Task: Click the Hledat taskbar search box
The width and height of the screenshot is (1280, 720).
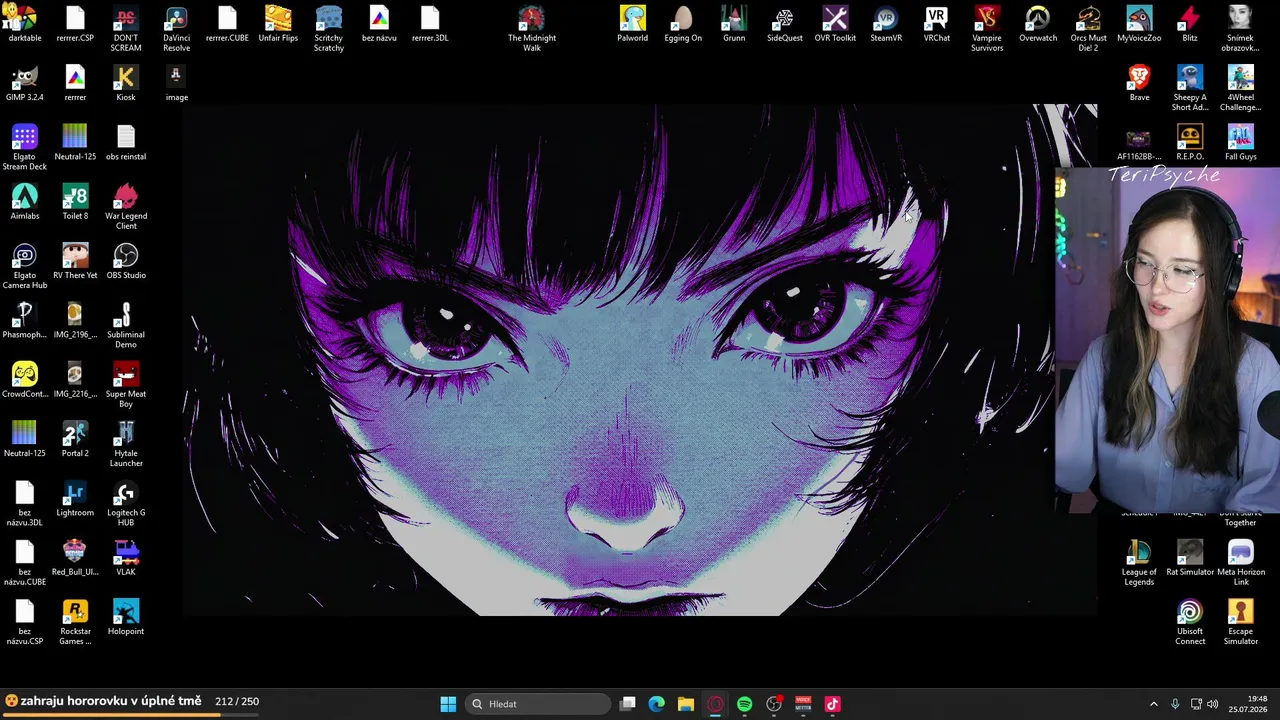Action: (538, 704)
